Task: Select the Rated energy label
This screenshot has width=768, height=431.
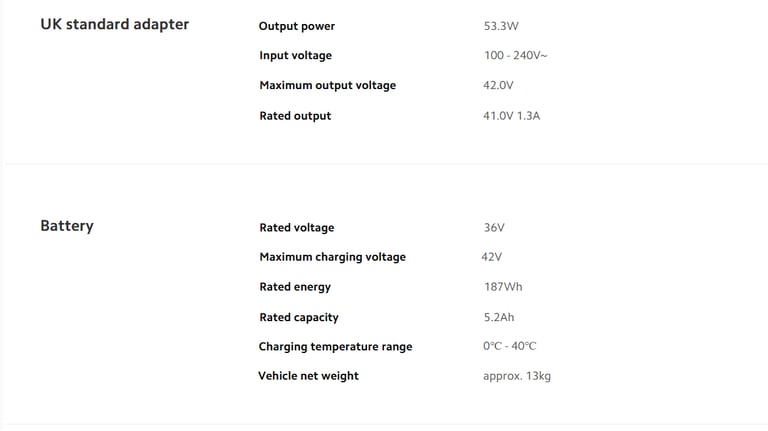Action: [x=295, y=287]
